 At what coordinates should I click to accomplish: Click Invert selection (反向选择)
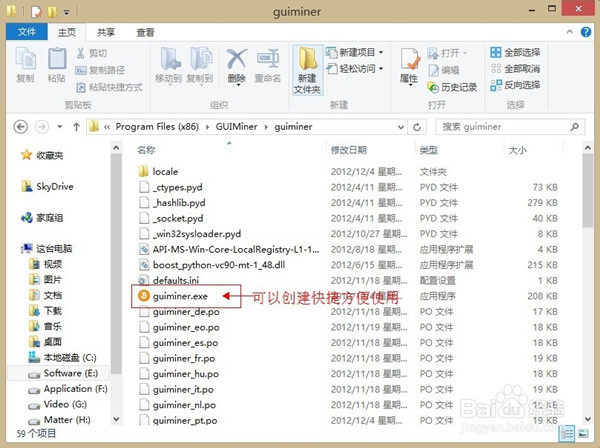coord(515,85)
